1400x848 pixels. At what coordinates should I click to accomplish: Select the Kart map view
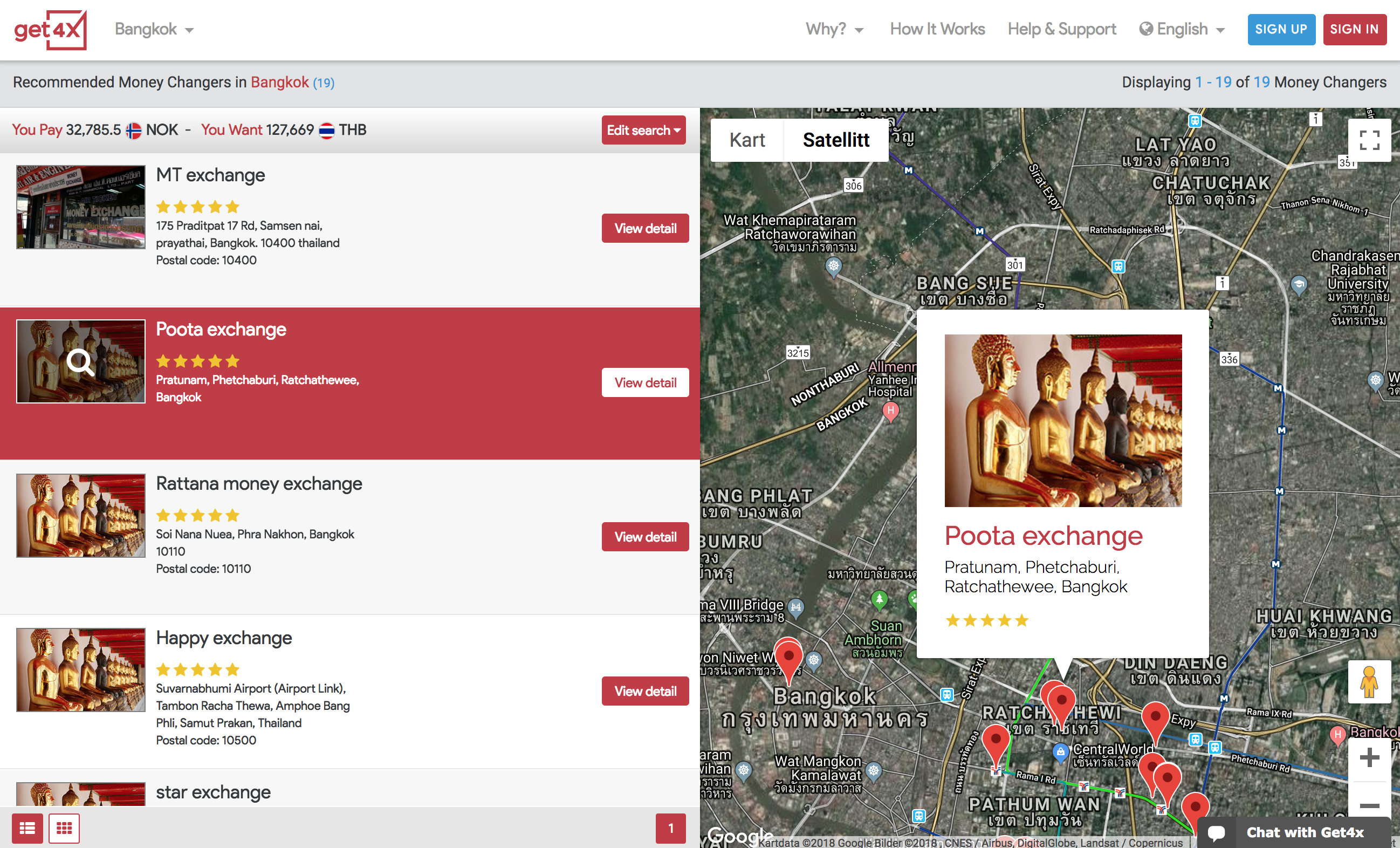(x=747, y=140)
